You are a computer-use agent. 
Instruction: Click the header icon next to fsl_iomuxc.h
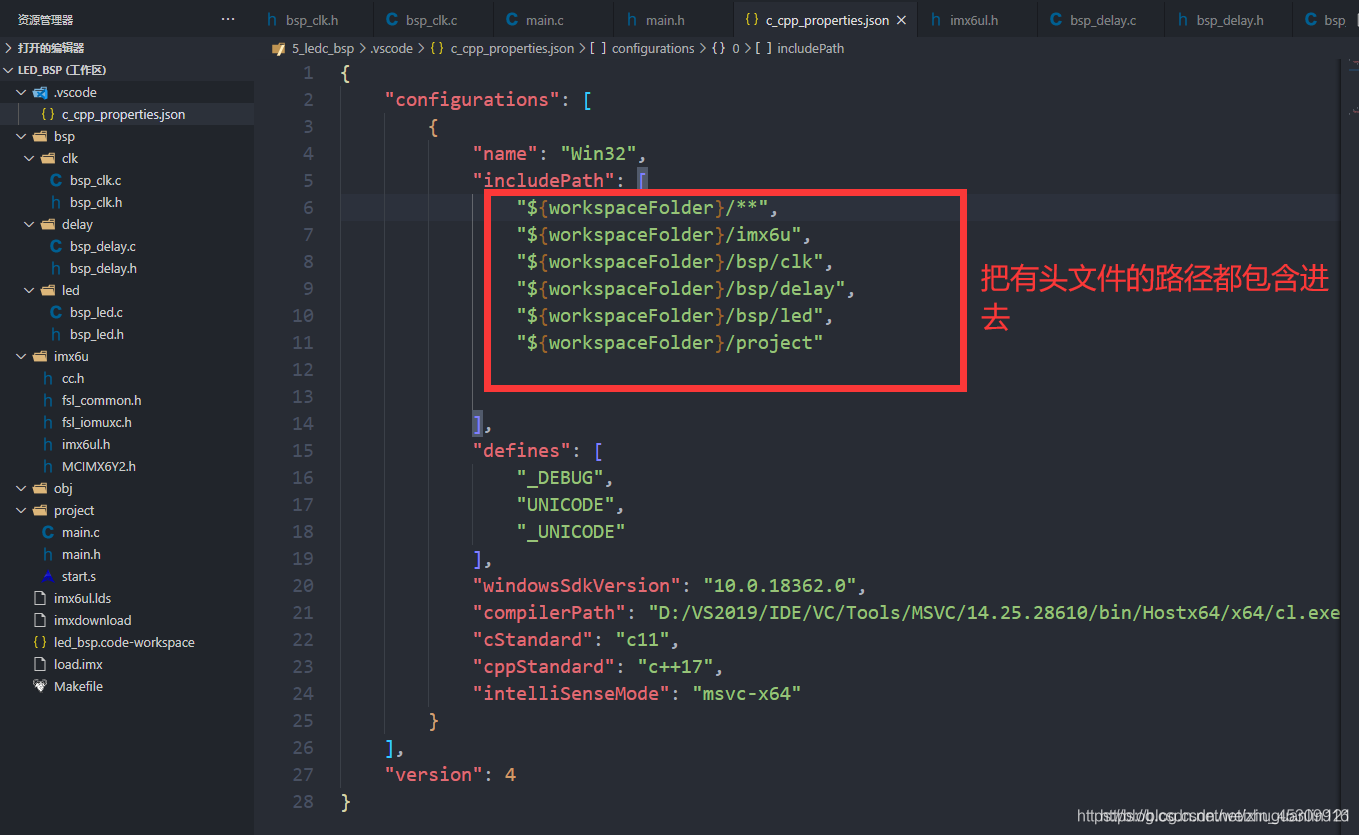(x=48, y=422)
